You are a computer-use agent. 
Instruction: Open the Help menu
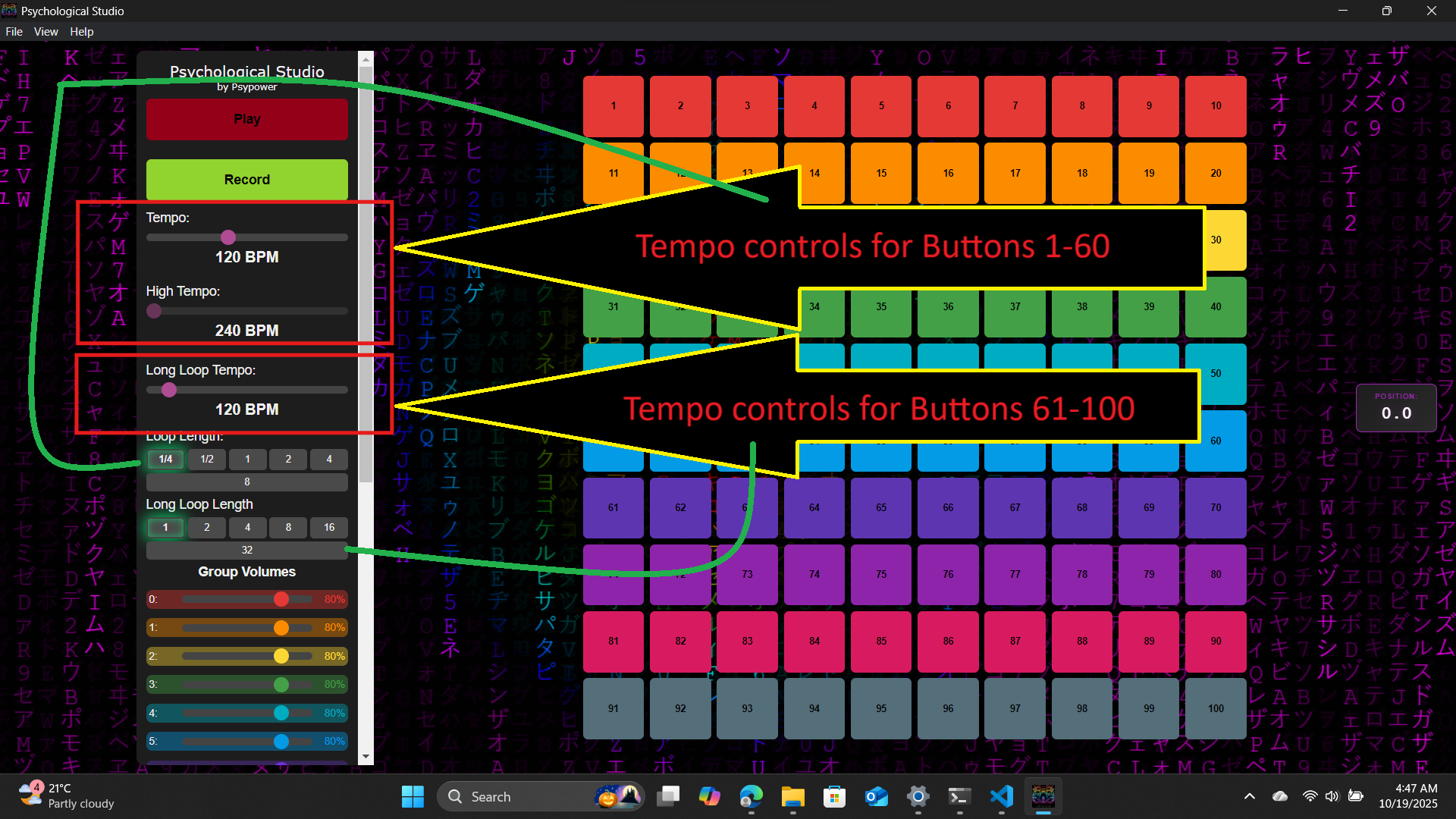pyautogui.click(x=81, y=32)
